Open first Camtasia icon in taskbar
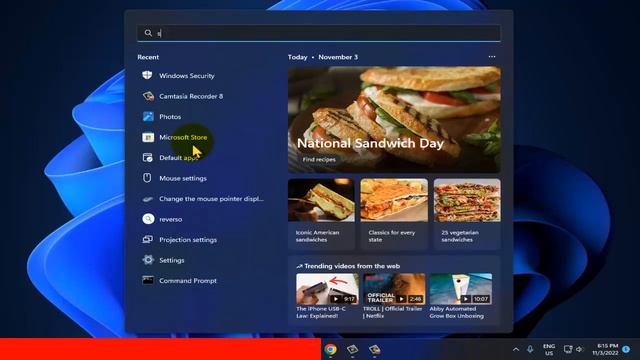Viewport: 640px width, 360px height. pyautogui.click(x=352, y=349)
